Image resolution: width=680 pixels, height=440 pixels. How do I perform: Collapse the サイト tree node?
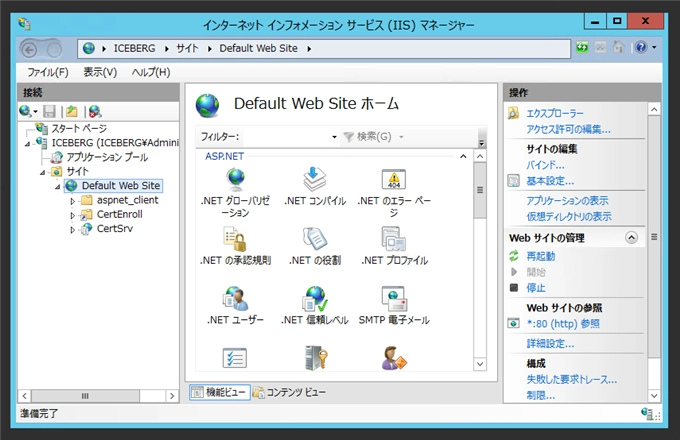click(42, 173)
